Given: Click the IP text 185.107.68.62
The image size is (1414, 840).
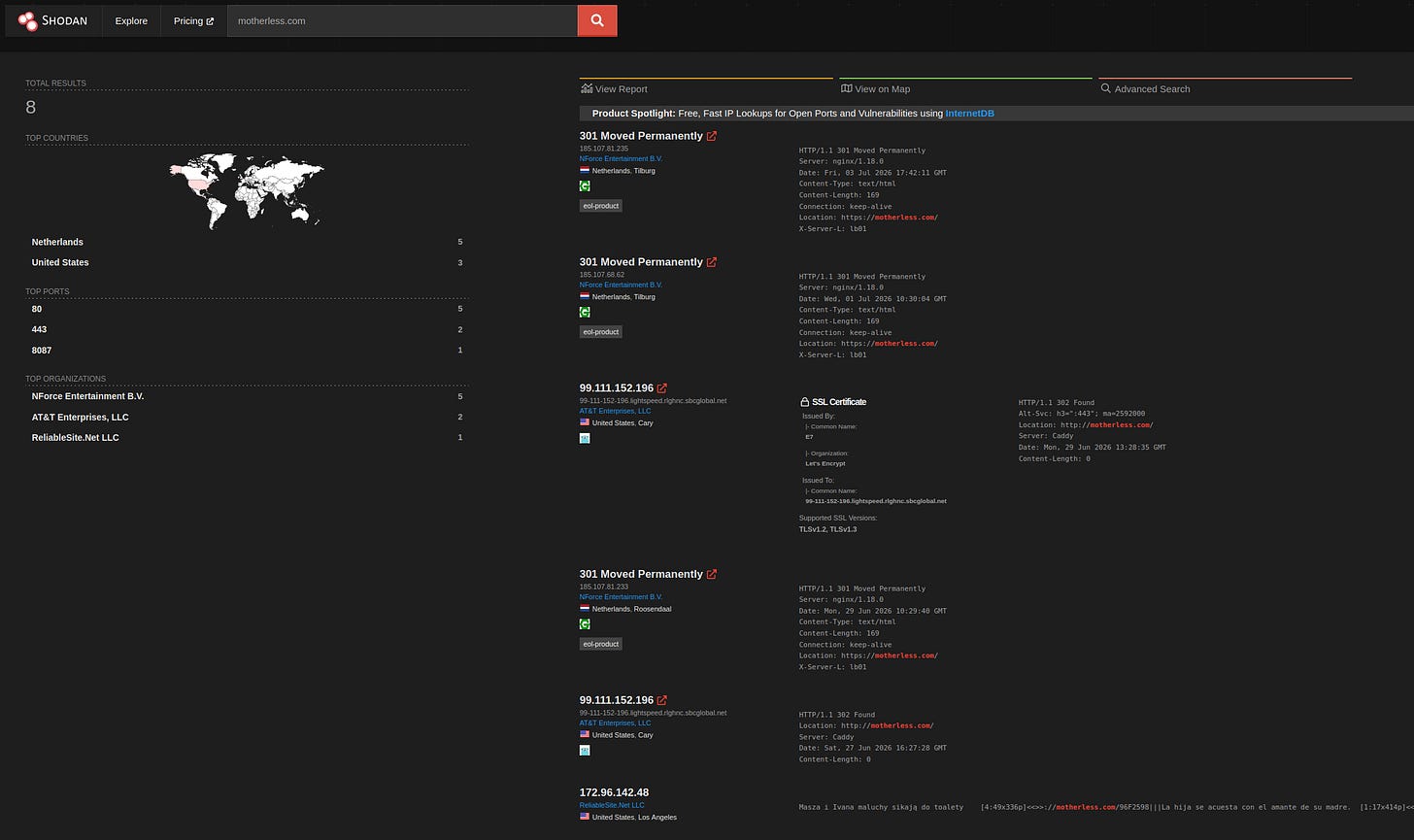Looking at the screenshot, I should pos(602,275).
